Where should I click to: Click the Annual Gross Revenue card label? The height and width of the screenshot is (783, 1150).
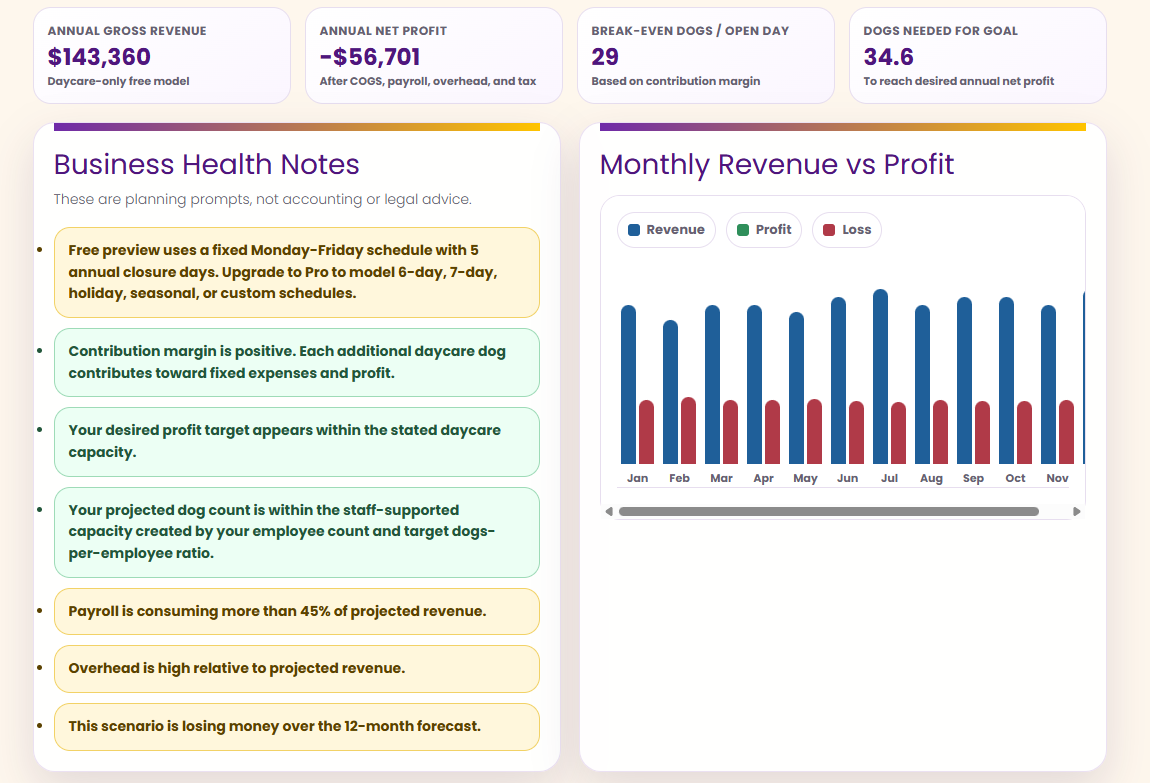[127, 31]
